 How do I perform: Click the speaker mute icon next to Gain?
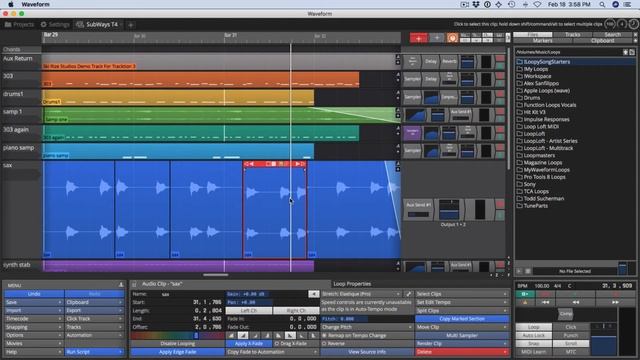pos(313,294)
